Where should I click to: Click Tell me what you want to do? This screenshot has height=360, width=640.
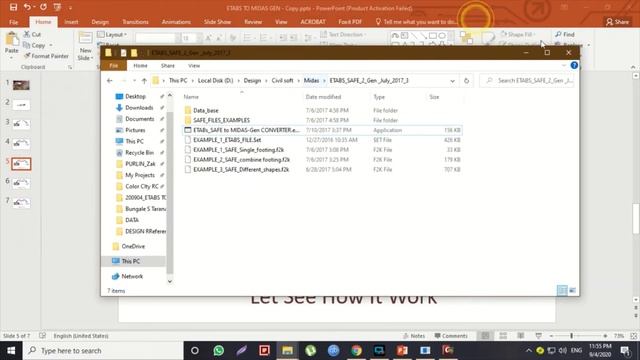(x=416, y=22)
